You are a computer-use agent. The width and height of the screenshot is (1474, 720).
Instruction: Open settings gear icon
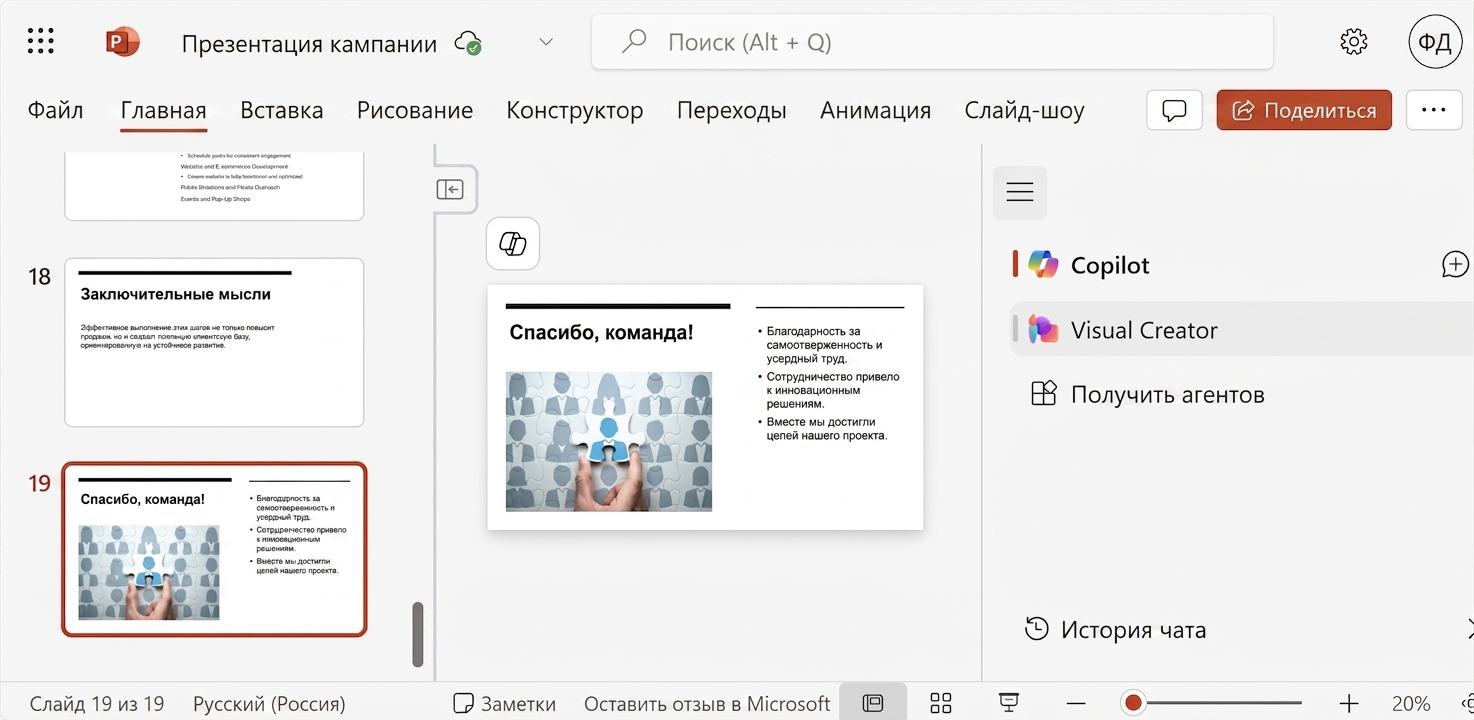1353,42
